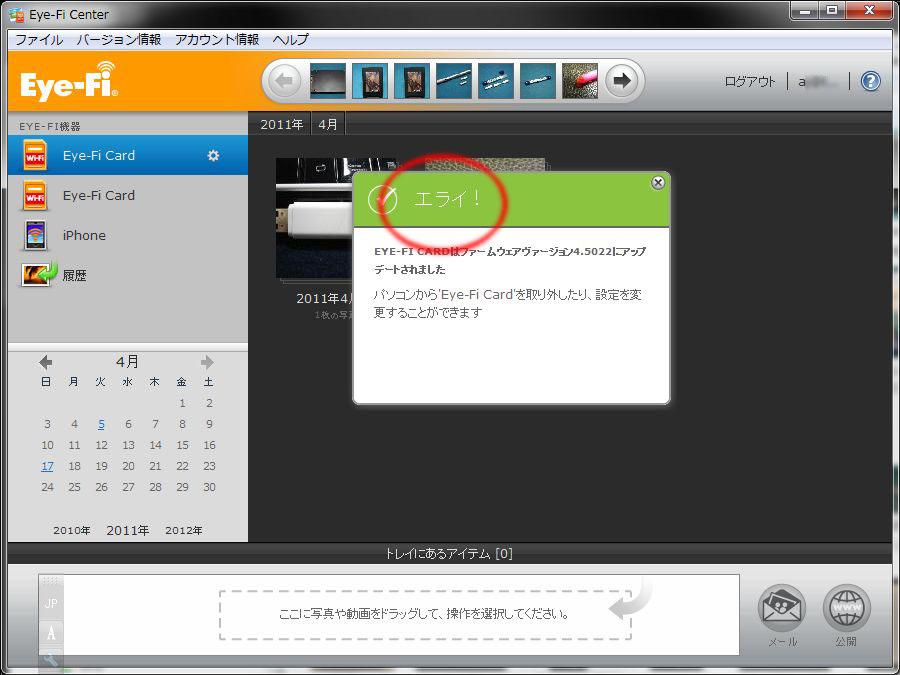Go to the previous calendar month
The image size is (900, 675).
45,362
